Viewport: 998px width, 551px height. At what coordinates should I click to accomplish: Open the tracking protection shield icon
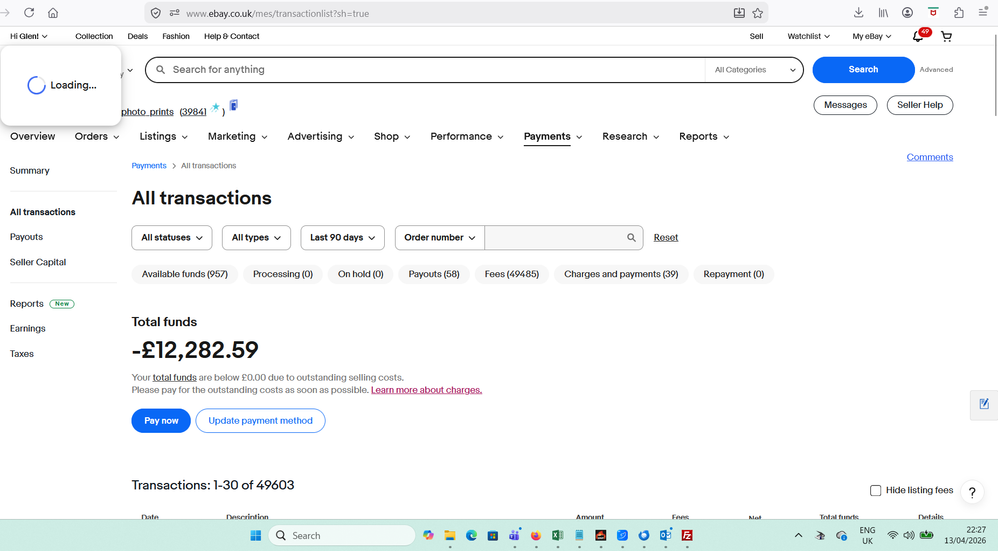156,13
